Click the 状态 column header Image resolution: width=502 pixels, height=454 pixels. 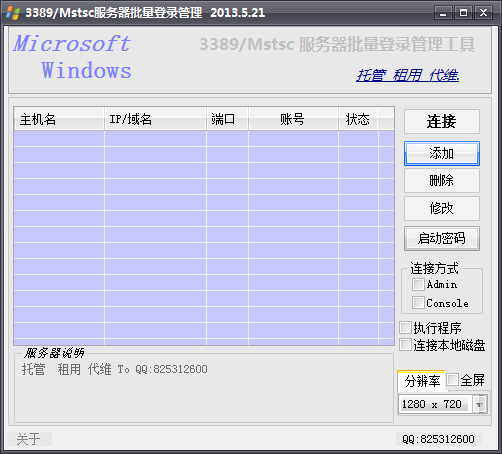click(358, 119)
